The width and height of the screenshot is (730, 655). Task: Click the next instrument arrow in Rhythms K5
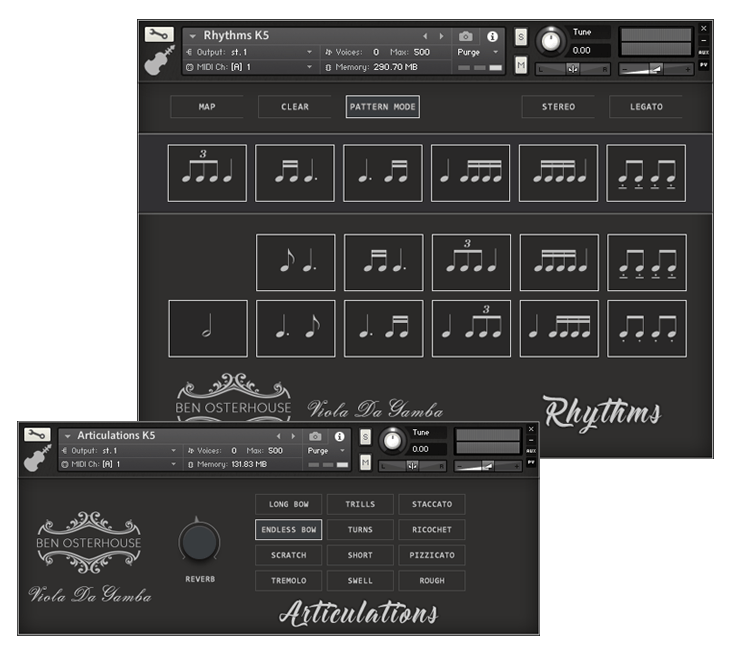coord(442,36)
